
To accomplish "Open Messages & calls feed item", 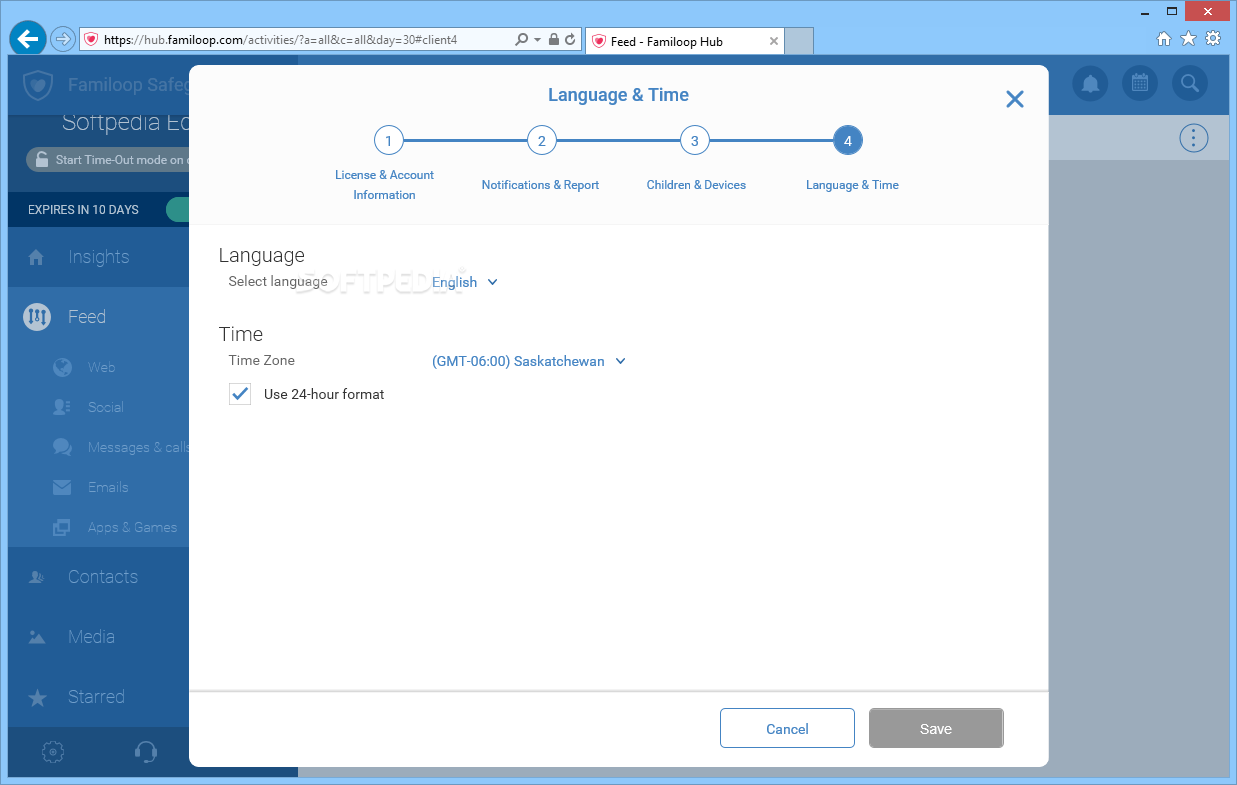I will pyautogui.click(x=137, y=447).
